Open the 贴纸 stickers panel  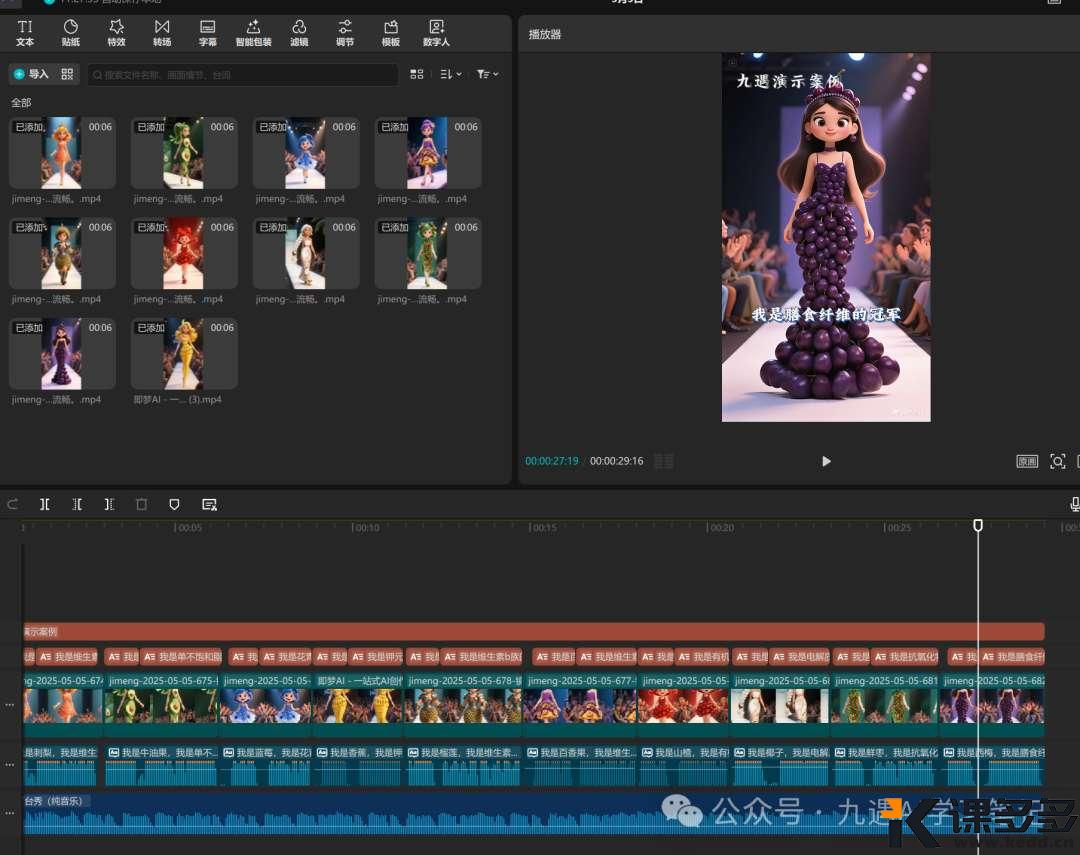[x=70, y=33]
